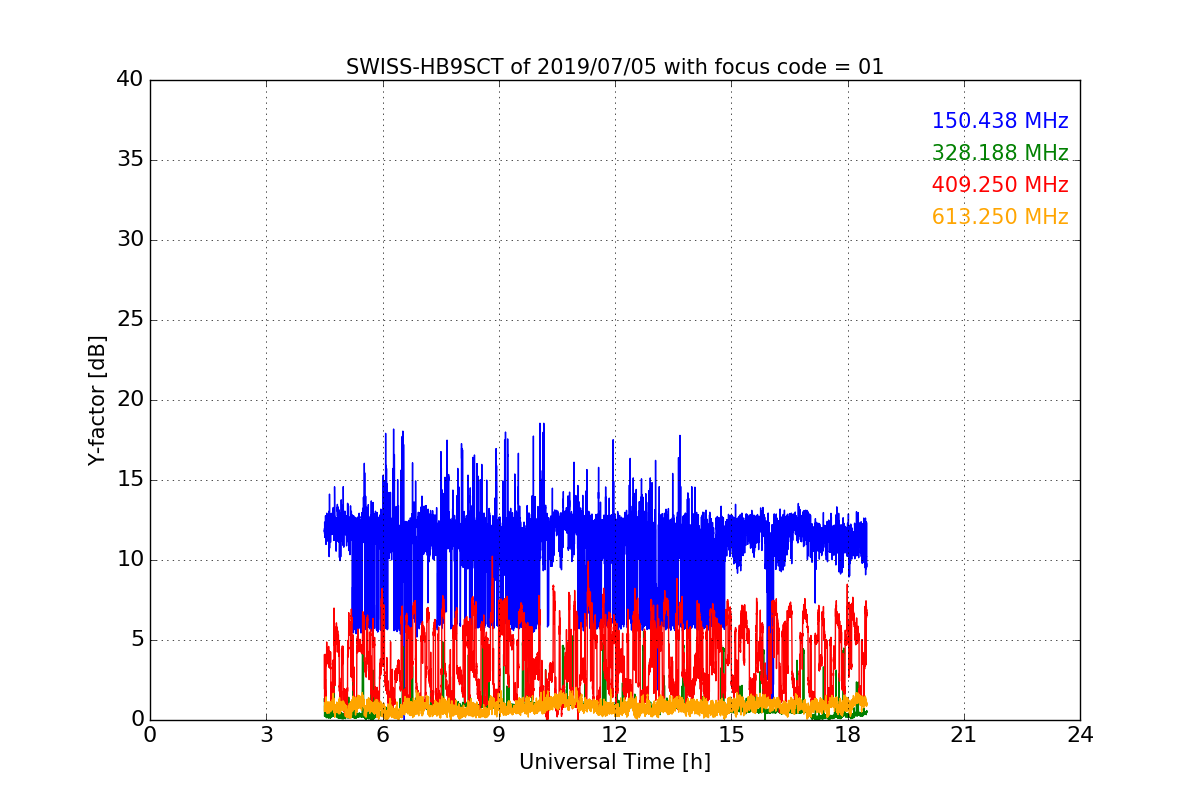Click the x-axis tick value 9
Screen dimensions: 1200x800
coord(499,735)
